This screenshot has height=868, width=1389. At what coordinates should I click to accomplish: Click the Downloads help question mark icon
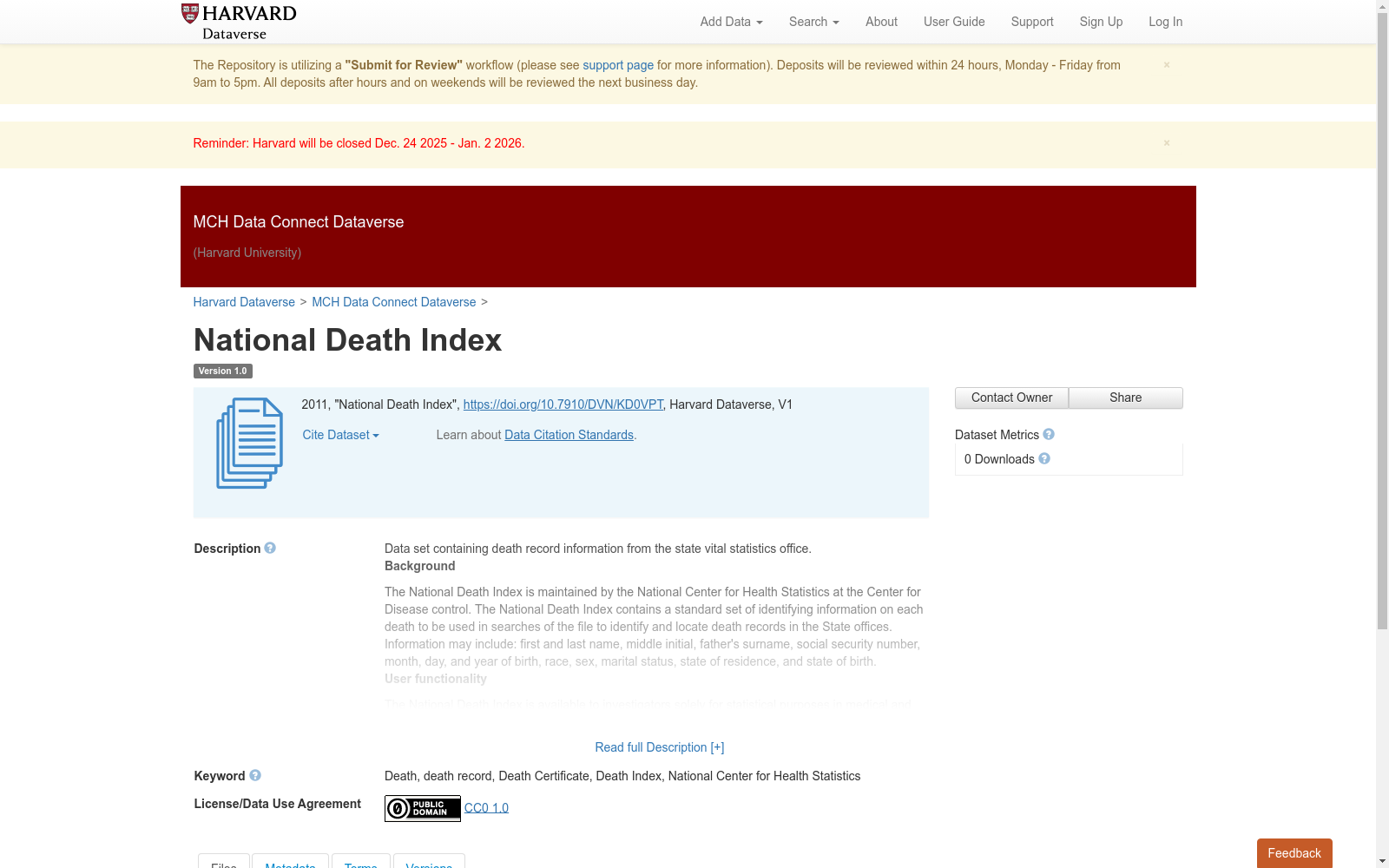pyautogui.click(x=1044, y=458)
